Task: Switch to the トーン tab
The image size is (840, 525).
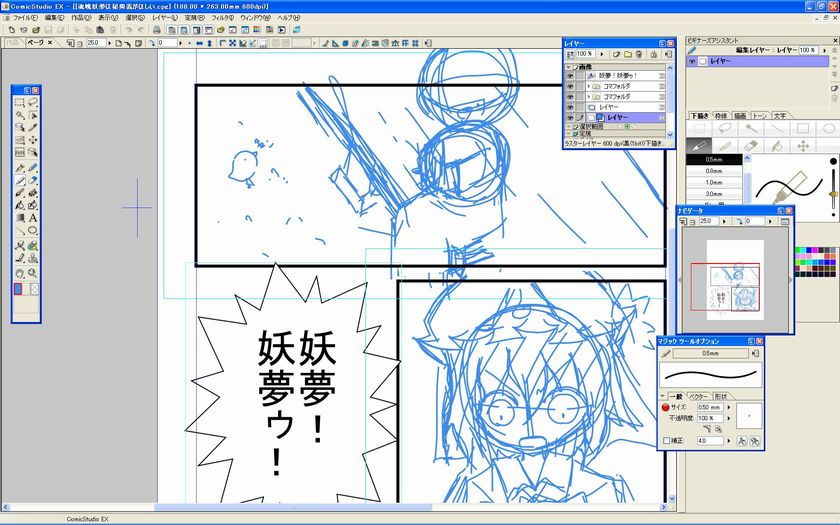Action: [760, 116]
